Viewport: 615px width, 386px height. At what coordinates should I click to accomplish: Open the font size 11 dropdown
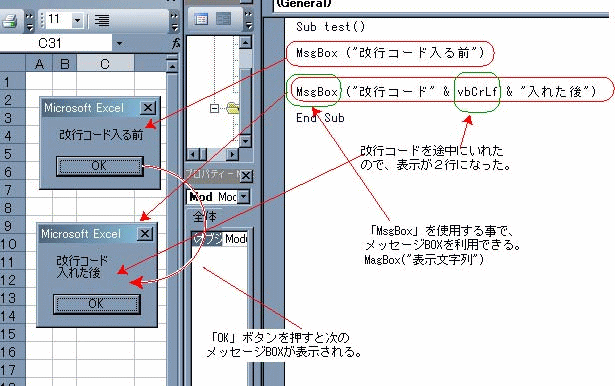click(x=78, y=20)
